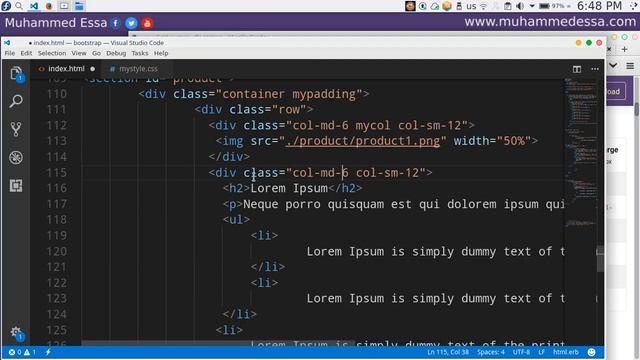640x360 pixels.
Task: Click 'container mypadding' class value
Action: pyautogui.click(x=289, y=94)
